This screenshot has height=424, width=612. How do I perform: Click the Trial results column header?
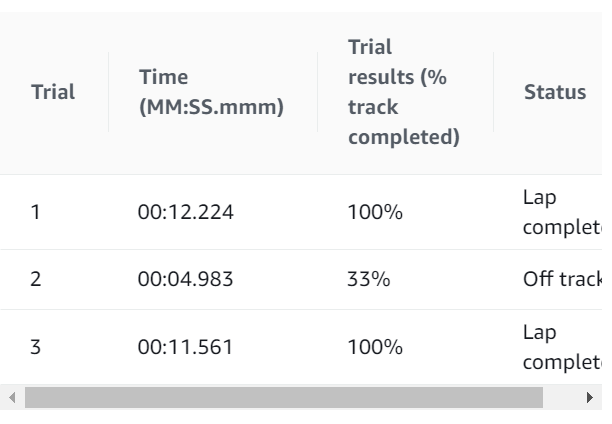pyautogui.click(x=403, y=92)
